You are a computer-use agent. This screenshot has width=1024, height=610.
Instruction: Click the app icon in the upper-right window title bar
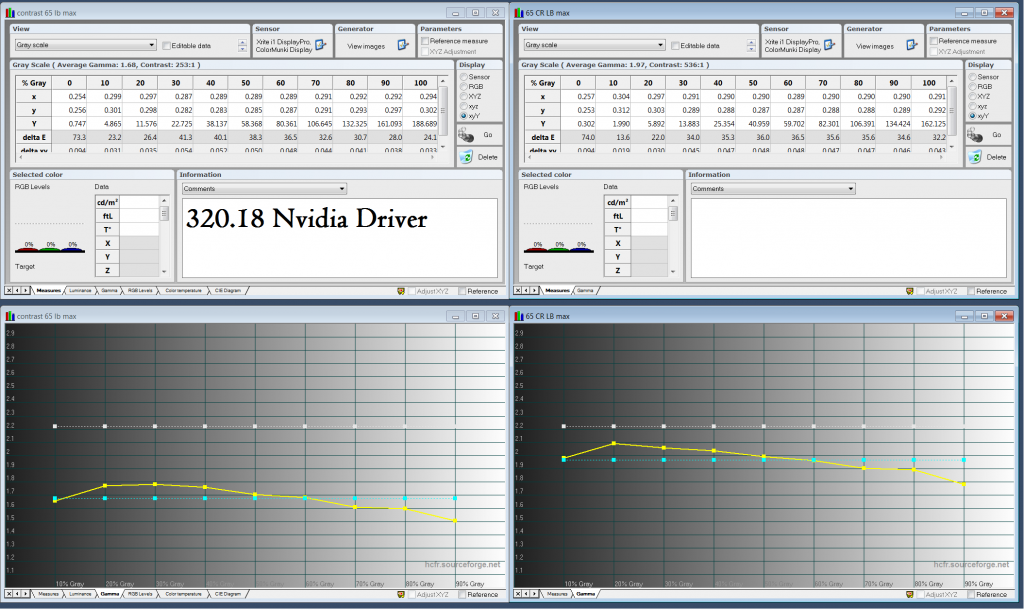519,12
